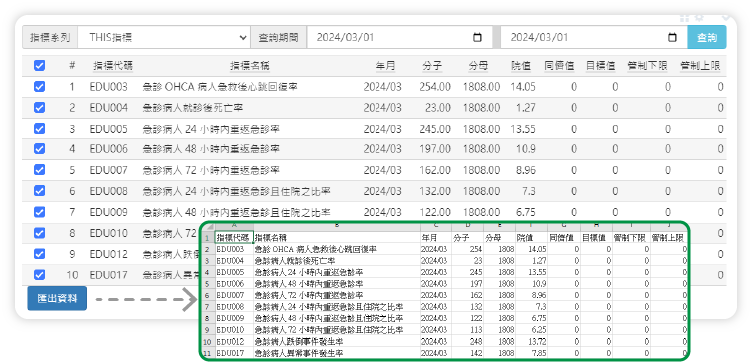The height and width of the screenshot is (362, 752).
Task: Sort by 分母 column header
Action: coord(478,66)
